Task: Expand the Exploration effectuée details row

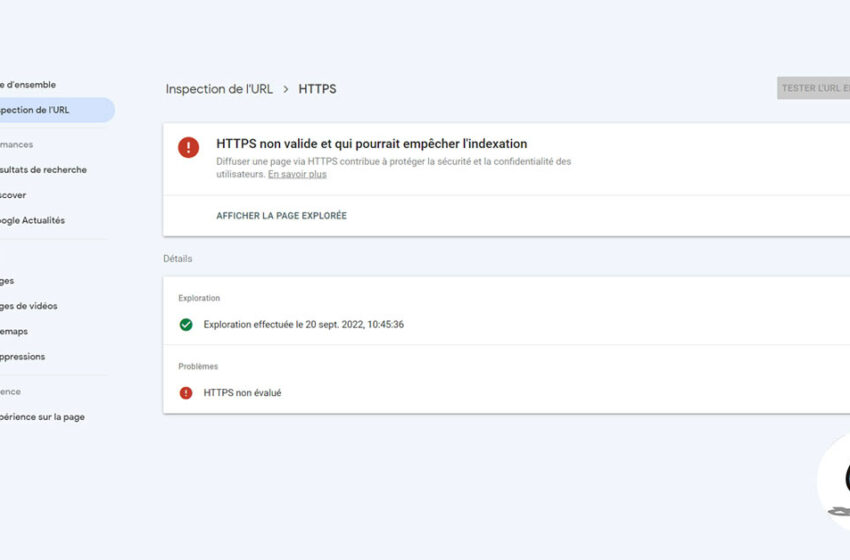Action: 303,325
